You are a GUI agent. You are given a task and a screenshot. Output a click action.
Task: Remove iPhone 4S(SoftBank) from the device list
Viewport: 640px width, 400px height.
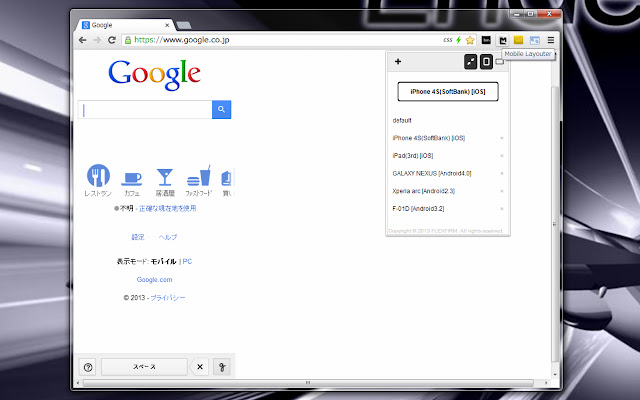coord(502,138)
